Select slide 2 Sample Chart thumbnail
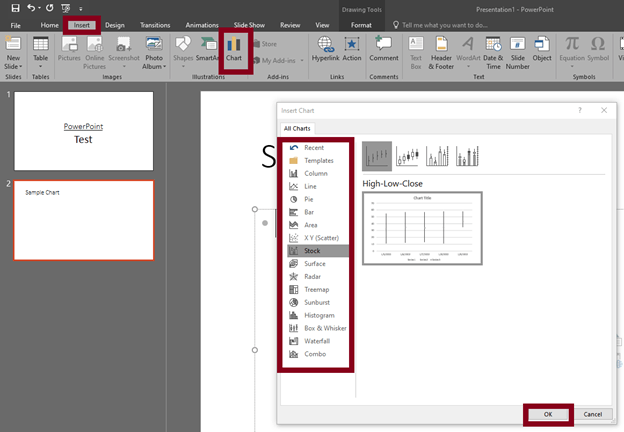The height and width of the screenshot is (432, 624). 84,220
